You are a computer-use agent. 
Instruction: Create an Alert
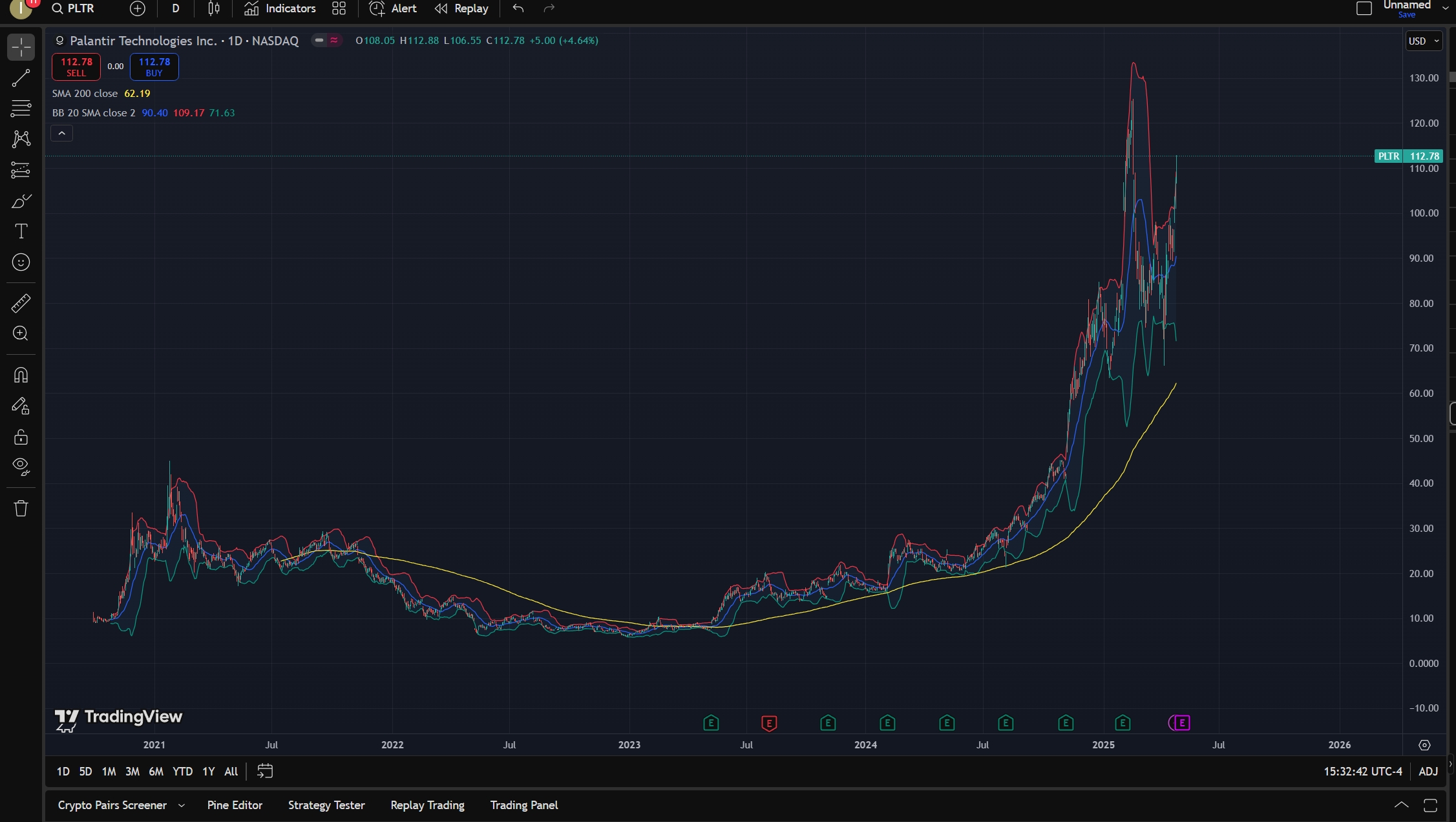(x=393, y=8)
